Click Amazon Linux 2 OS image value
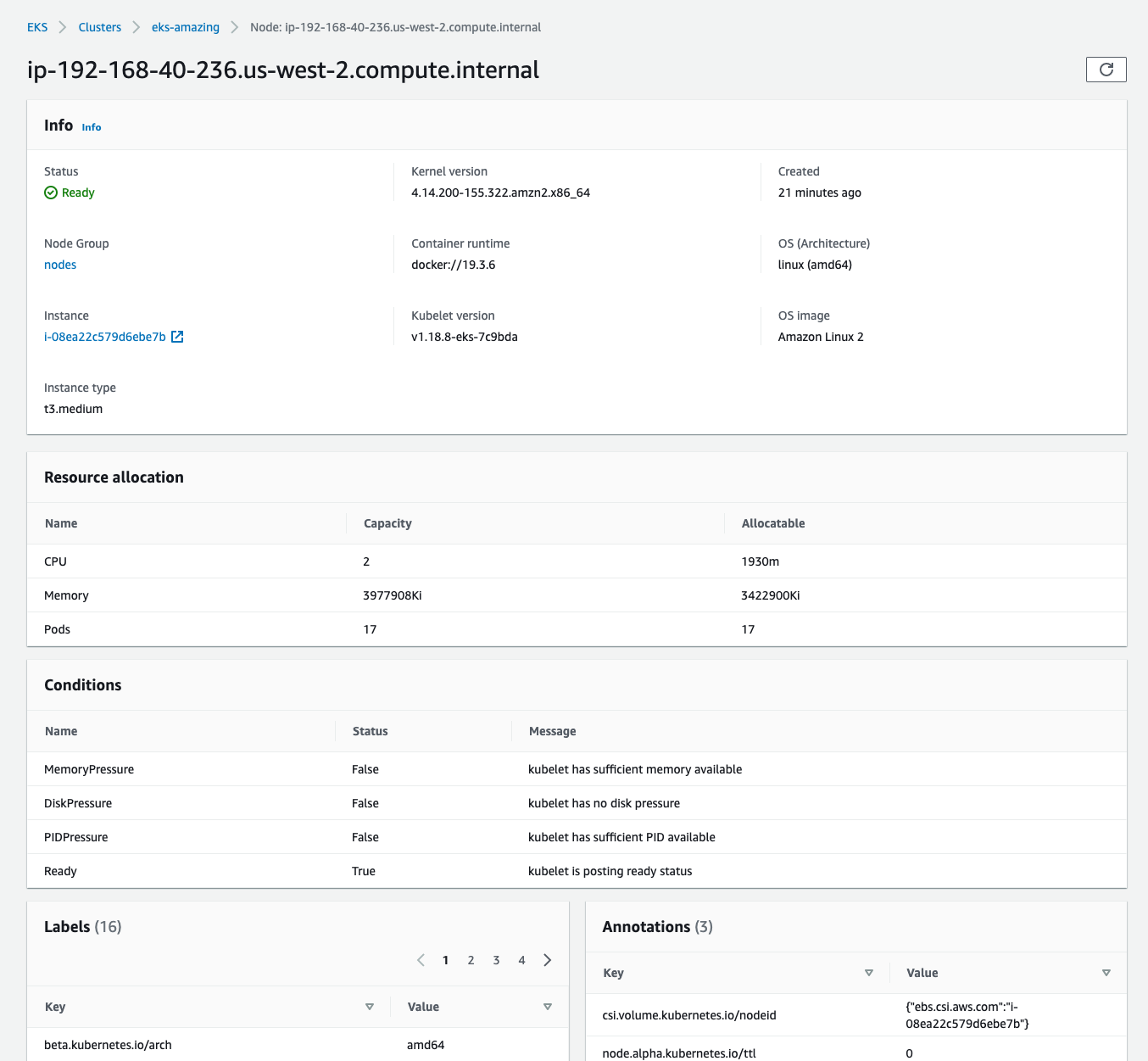Viewport: 1148px width, 1061px height. pos(822,337)
